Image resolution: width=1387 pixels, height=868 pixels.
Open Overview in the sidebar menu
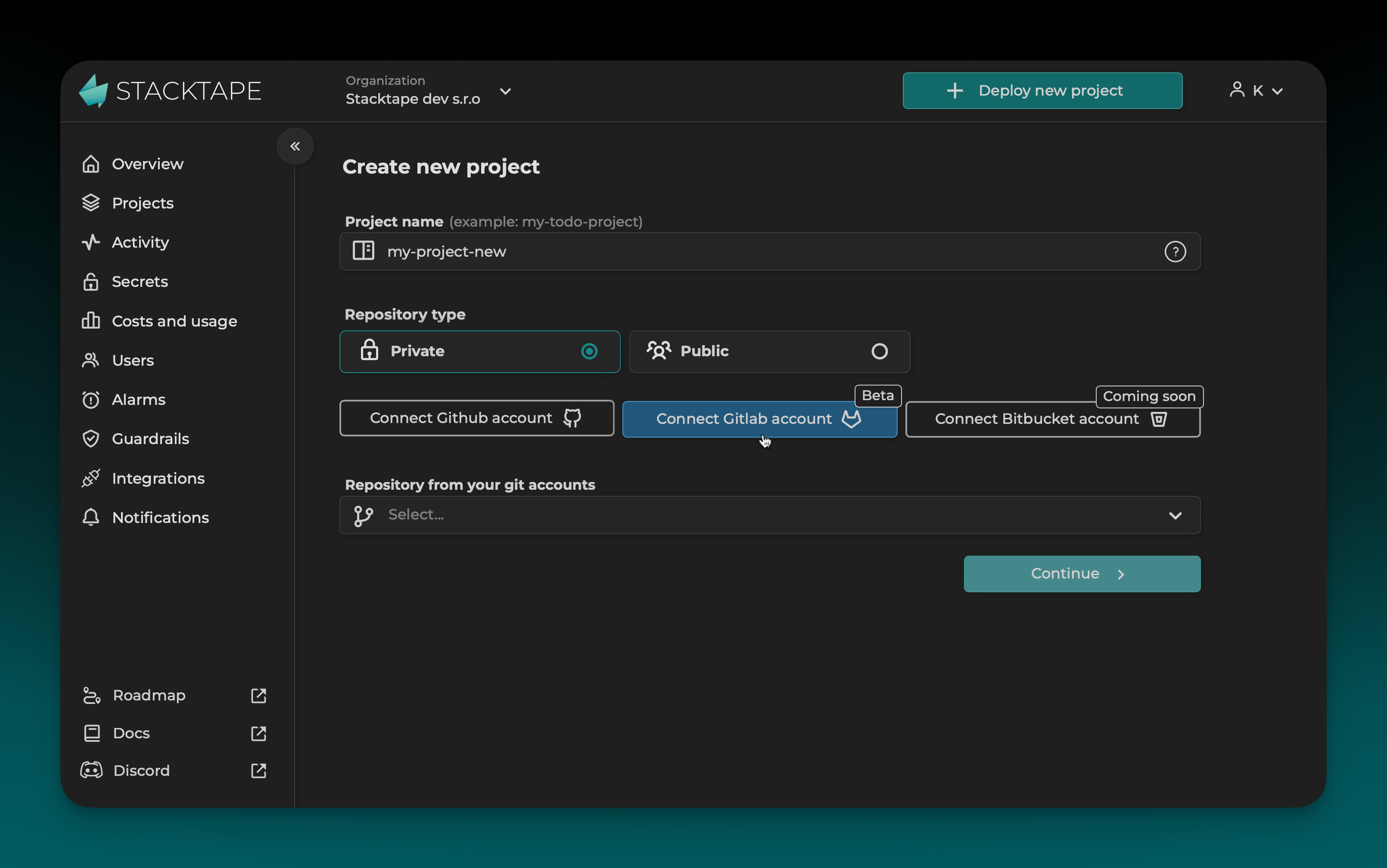133,164
